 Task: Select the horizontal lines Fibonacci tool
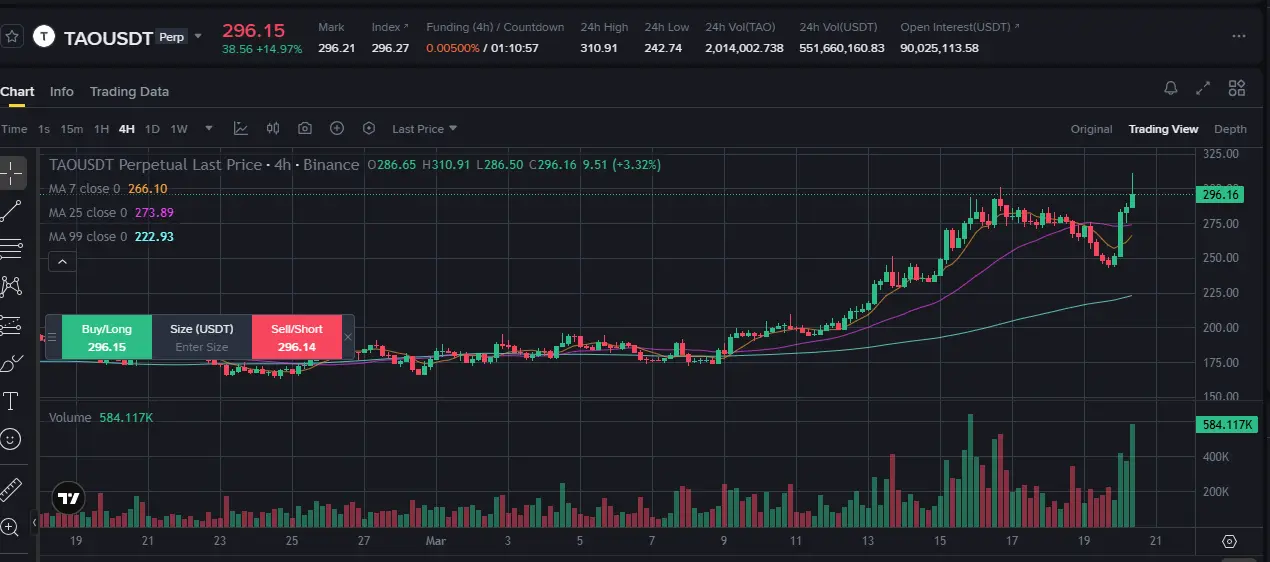(x=12, y=248)
